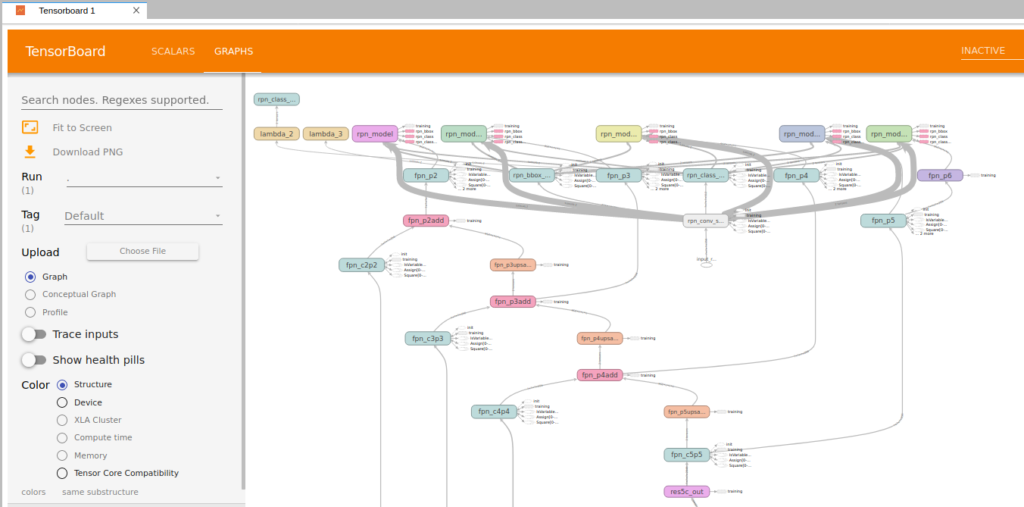Select the lambda_3 graph node
The height and width of the screenshot is (507, 1024).
(325, 134)
